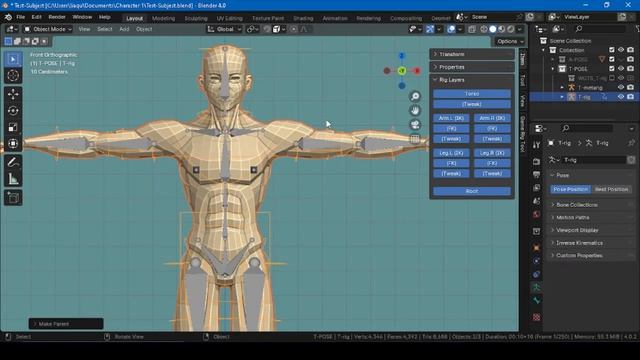Select the Select Box tool
The image size is (640, 360).
13,60
